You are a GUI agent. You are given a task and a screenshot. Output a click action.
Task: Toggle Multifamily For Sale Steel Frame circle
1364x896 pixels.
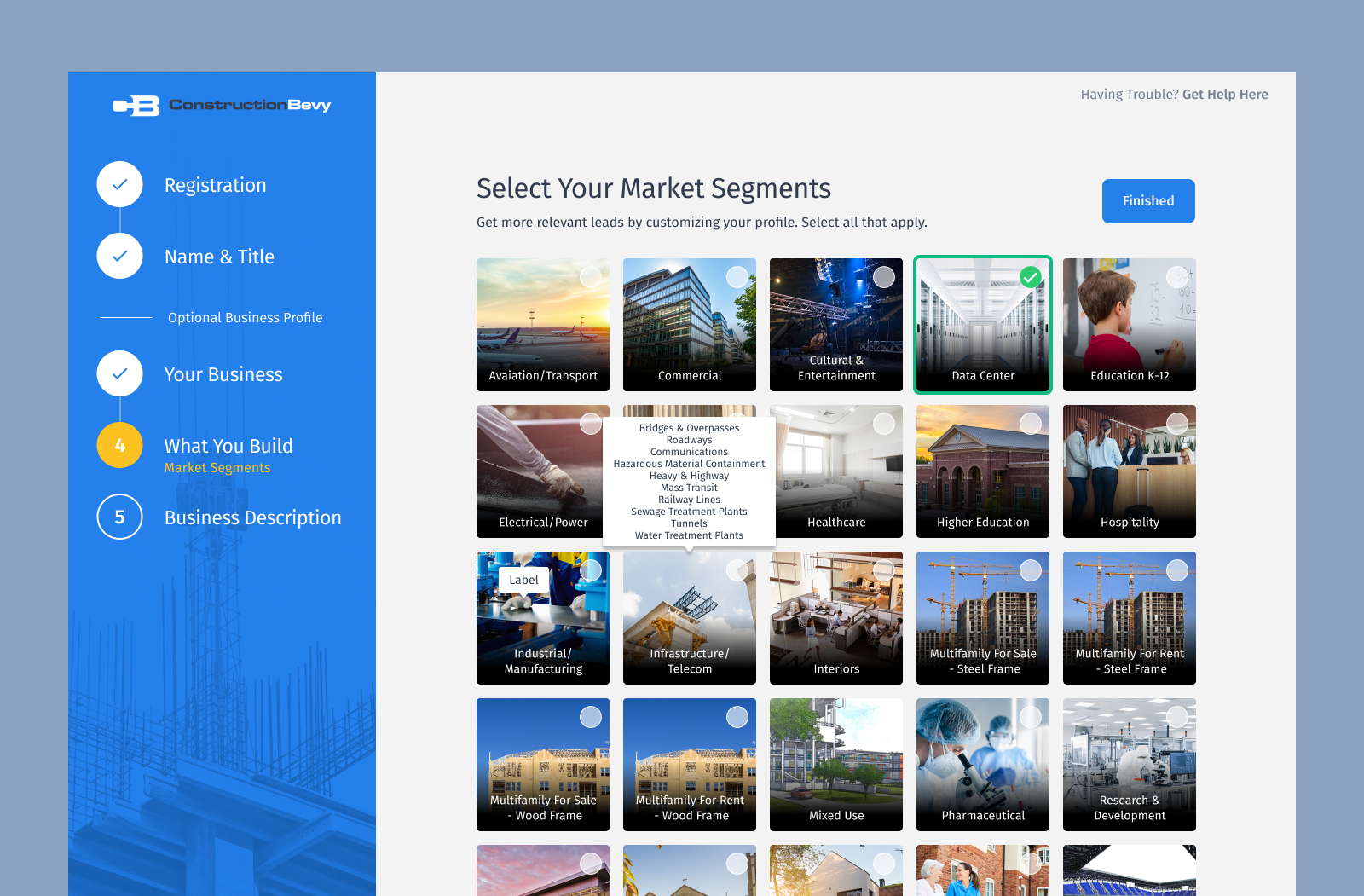click(1031, 570)
